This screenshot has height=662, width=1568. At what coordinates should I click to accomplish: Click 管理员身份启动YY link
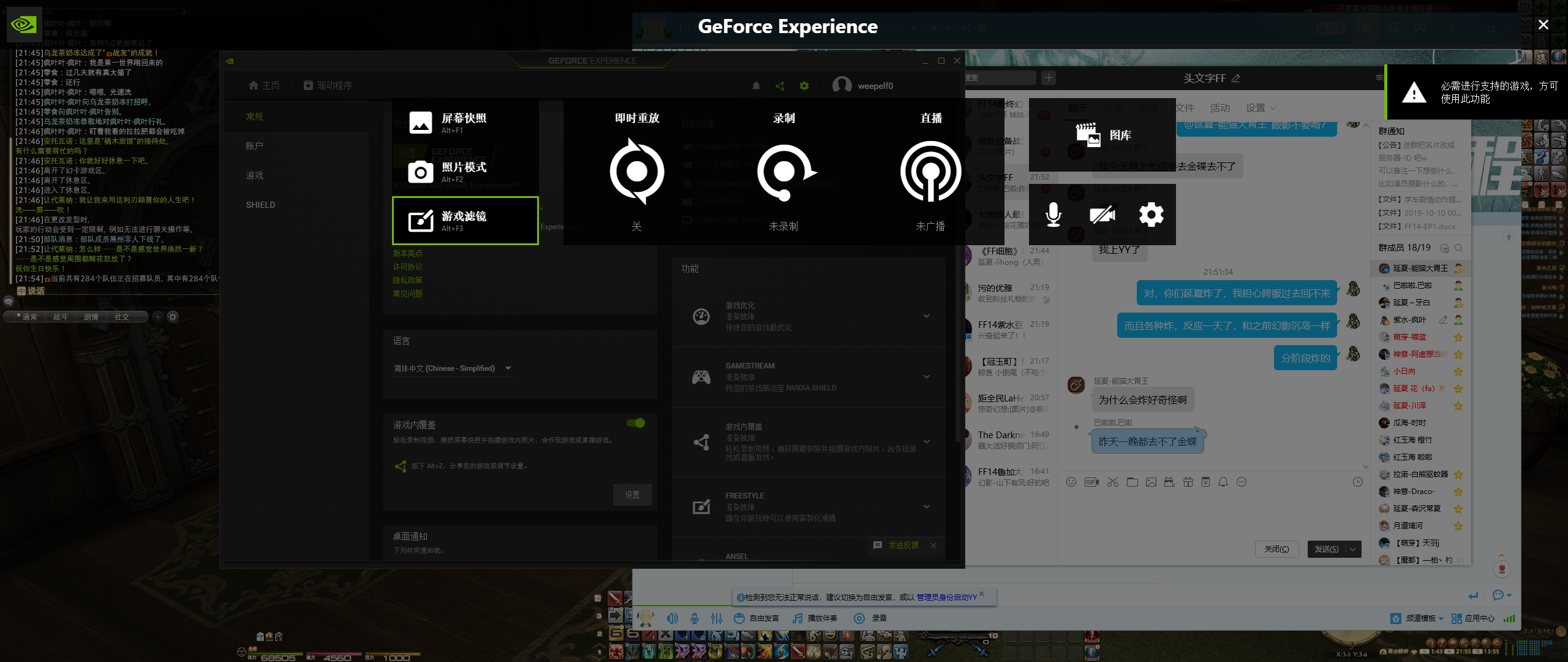pos(946,597)
